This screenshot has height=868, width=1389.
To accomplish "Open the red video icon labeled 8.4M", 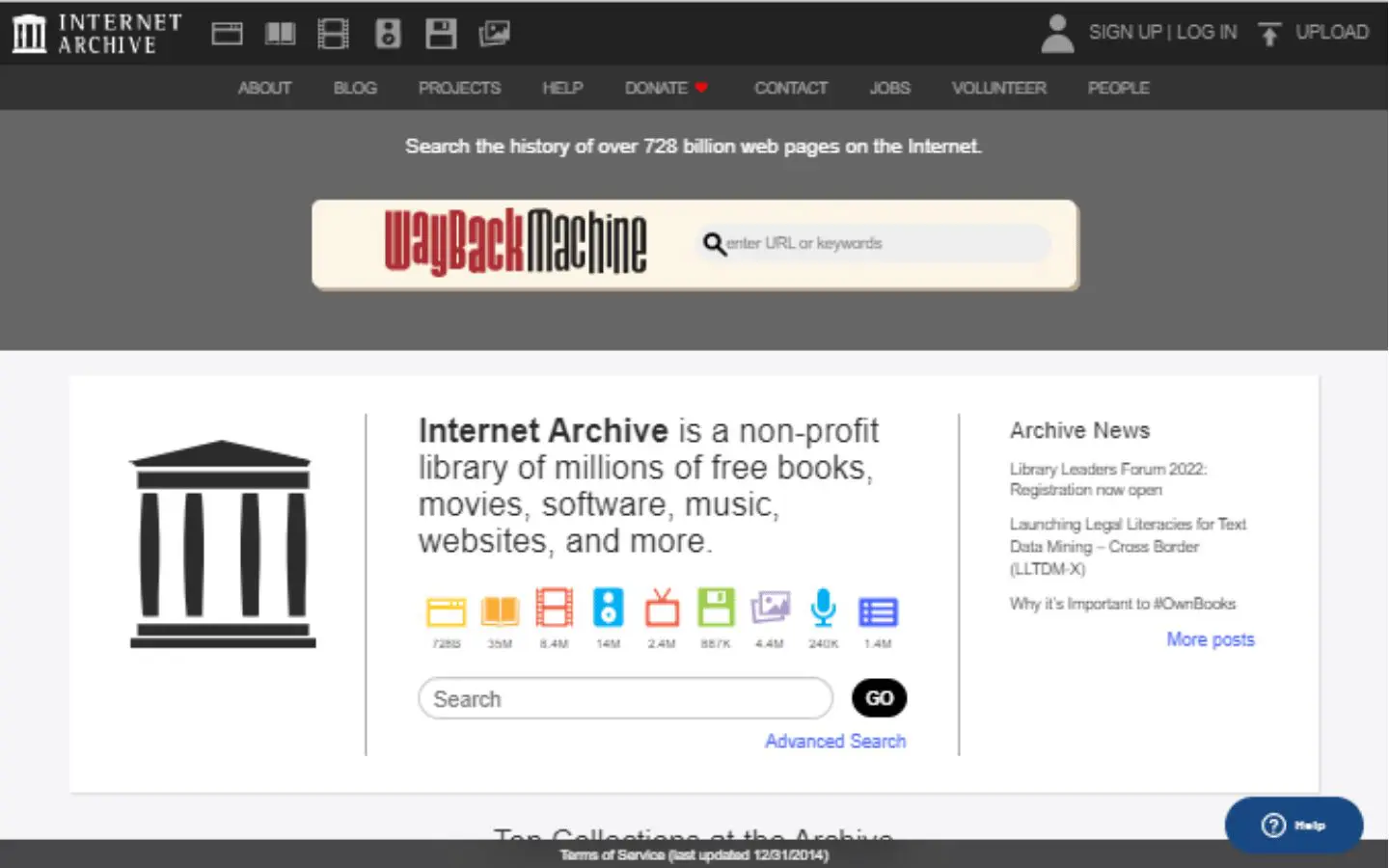I will 554,608.
